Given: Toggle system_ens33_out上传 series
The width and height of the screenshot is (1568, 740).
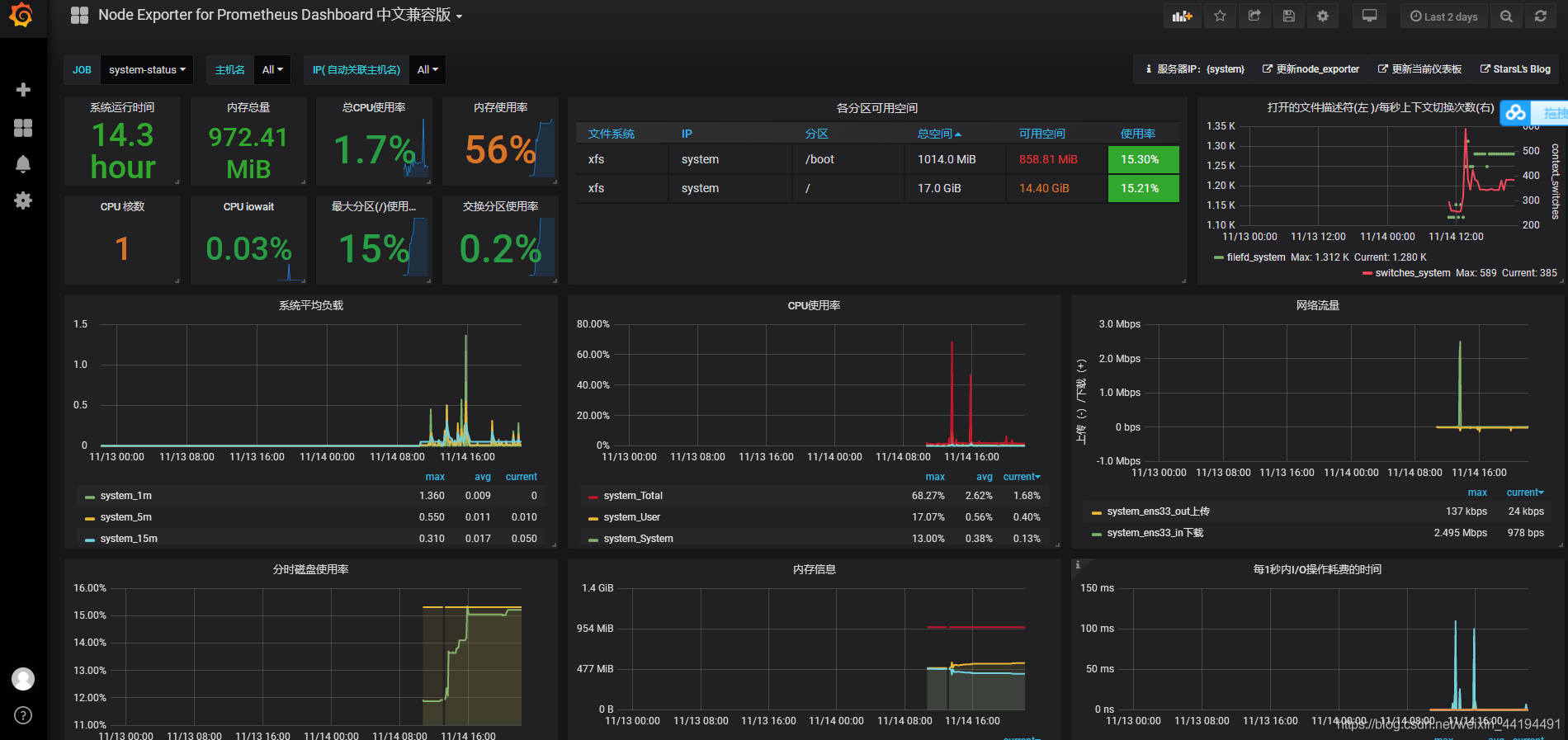Looking at the screenshot, I should click(1158, 511).
